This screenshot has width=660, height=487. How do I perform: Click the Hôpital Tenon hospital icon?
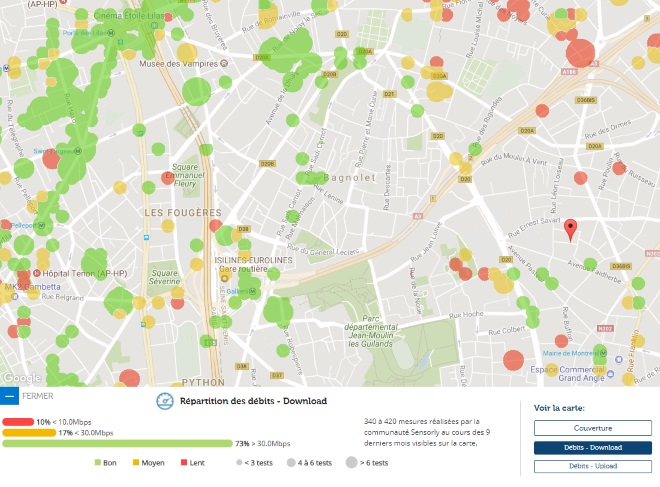tap(37, 272)
